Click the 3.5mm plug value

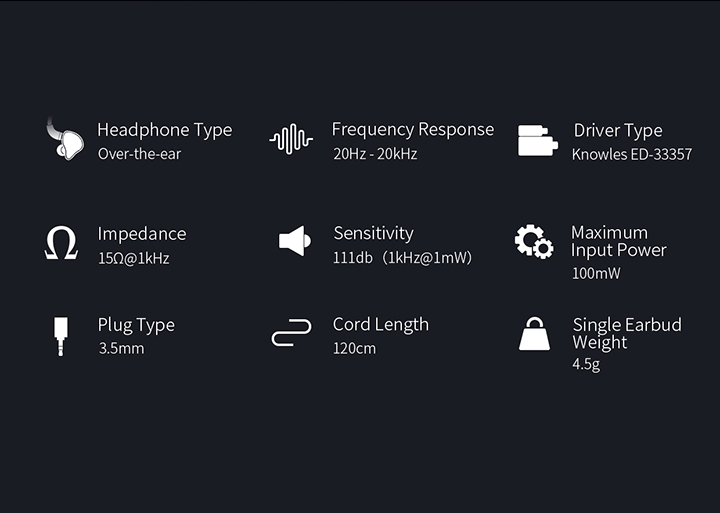click(x=121, y=349)
